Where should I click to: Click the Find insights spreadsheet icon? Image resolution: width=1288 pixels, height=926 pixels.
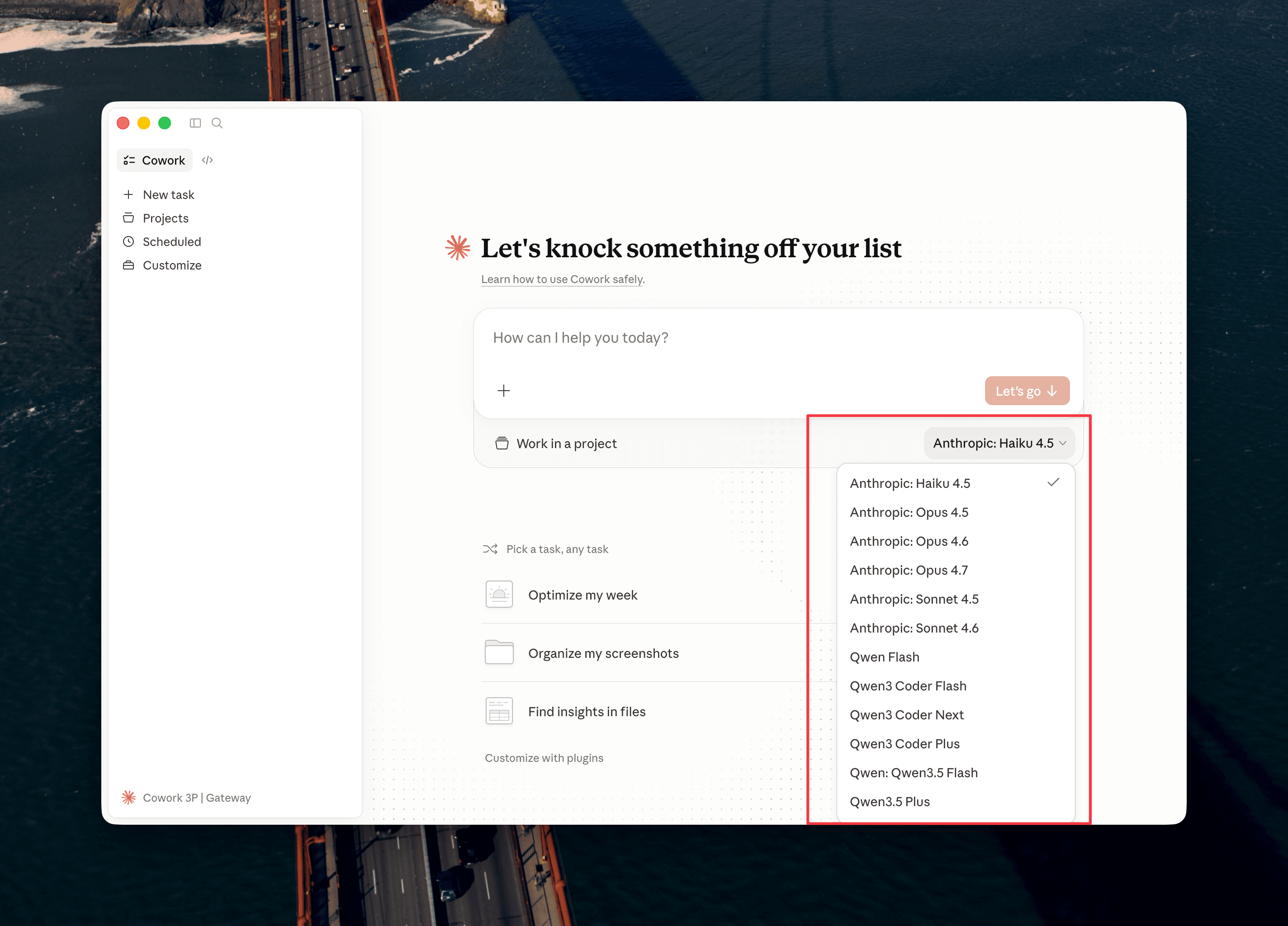pyautogui.click(x=499, y=711)
